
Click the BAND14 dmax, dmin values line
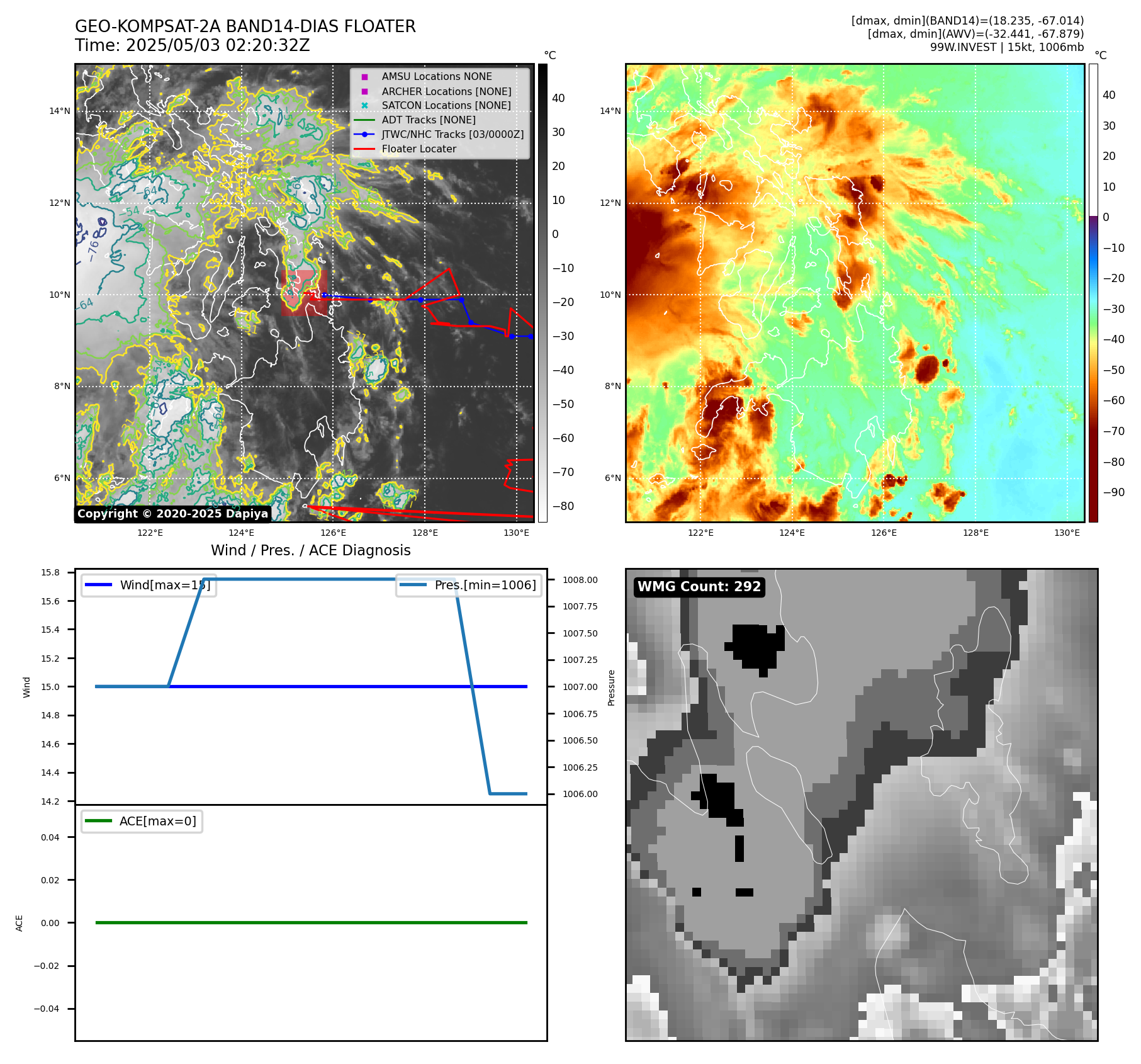tap(967, 21)
